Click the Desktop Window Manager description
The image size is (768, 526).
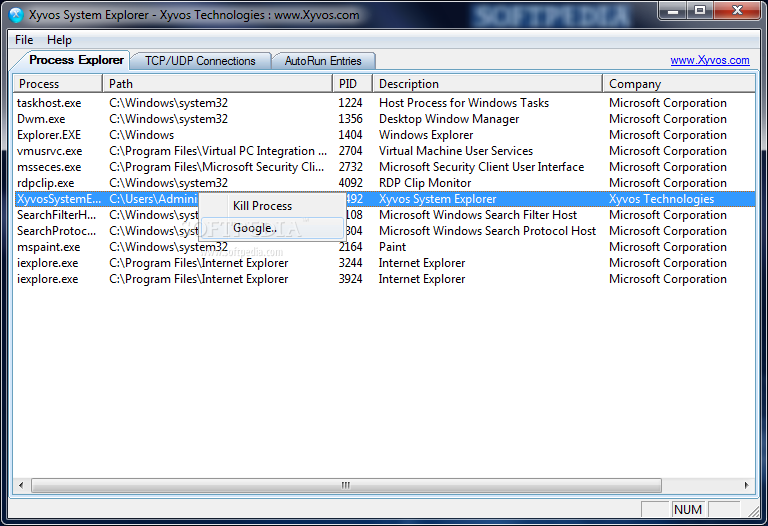pos(449,119)
